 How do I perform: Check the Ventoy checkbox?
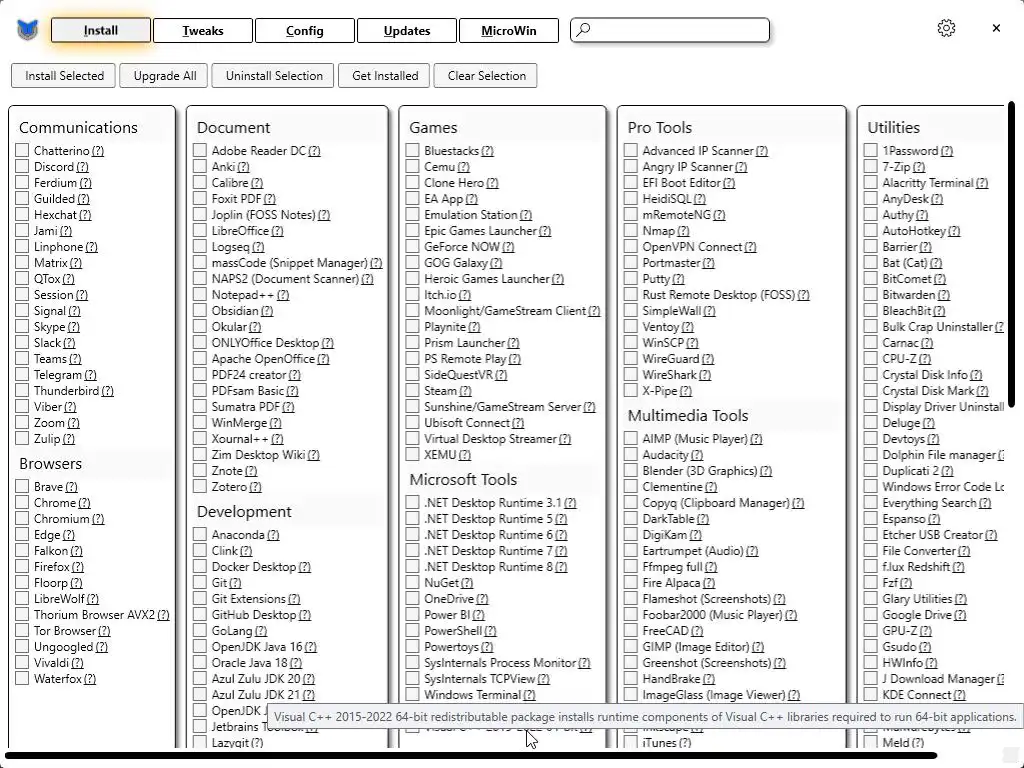click(630, 327)
